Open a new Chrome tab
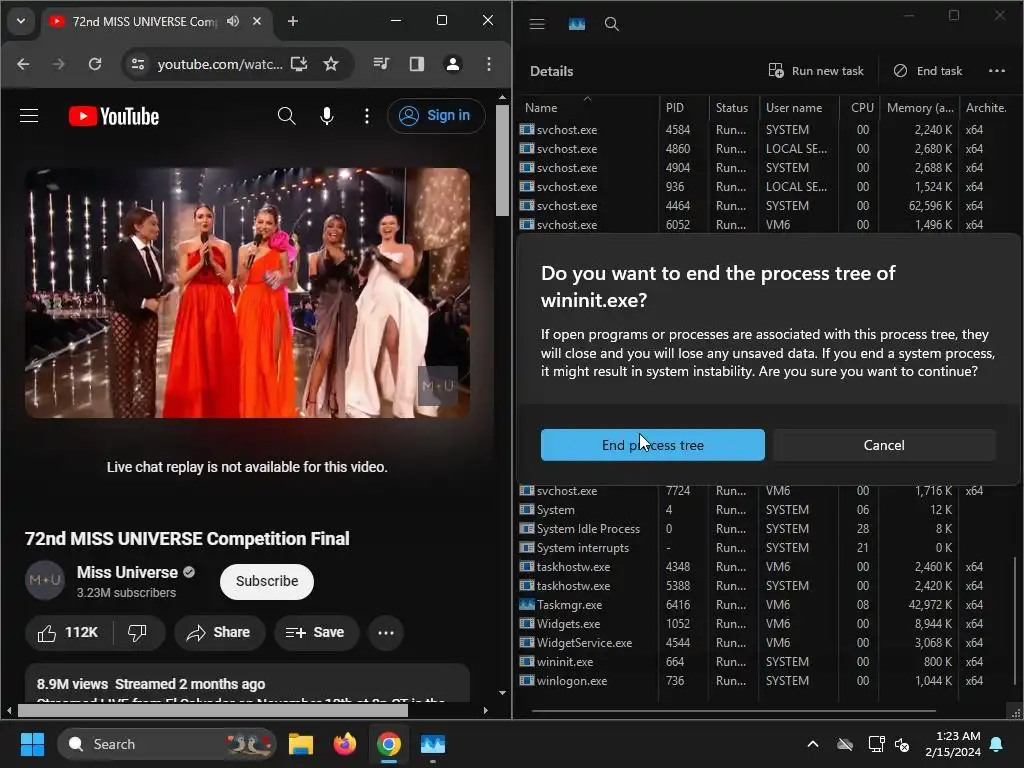This screenshot has width=1024, height=768. [x=293, y=21]
